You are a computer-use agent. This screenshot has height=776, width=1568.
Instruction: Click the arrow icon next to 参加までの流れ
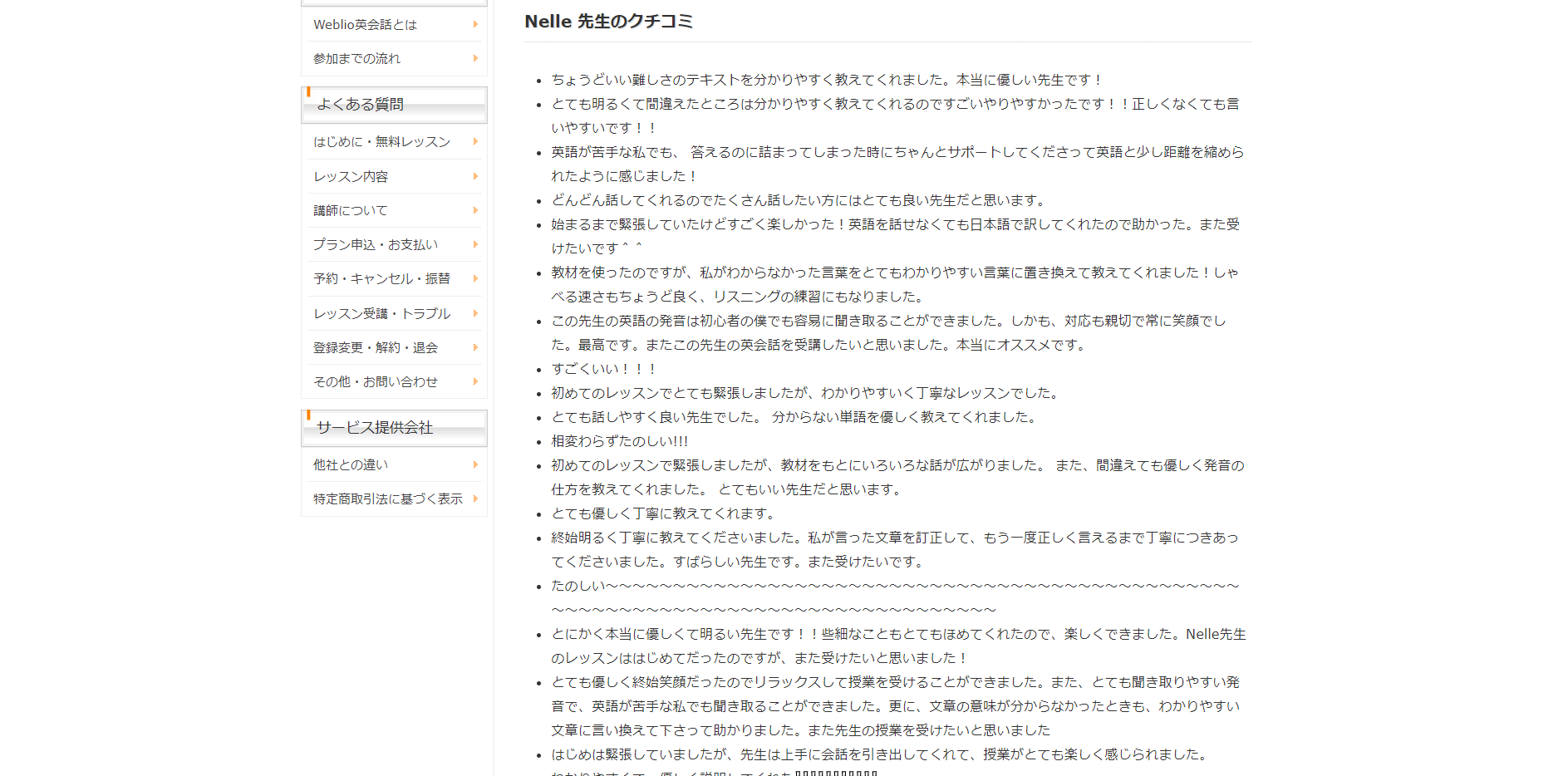coord(475,59)
